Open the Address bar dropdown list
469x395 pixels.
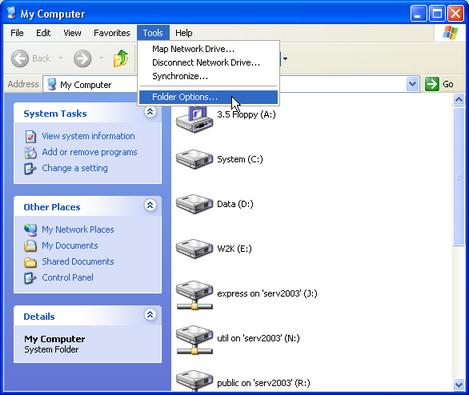click(x=413, y=84)
